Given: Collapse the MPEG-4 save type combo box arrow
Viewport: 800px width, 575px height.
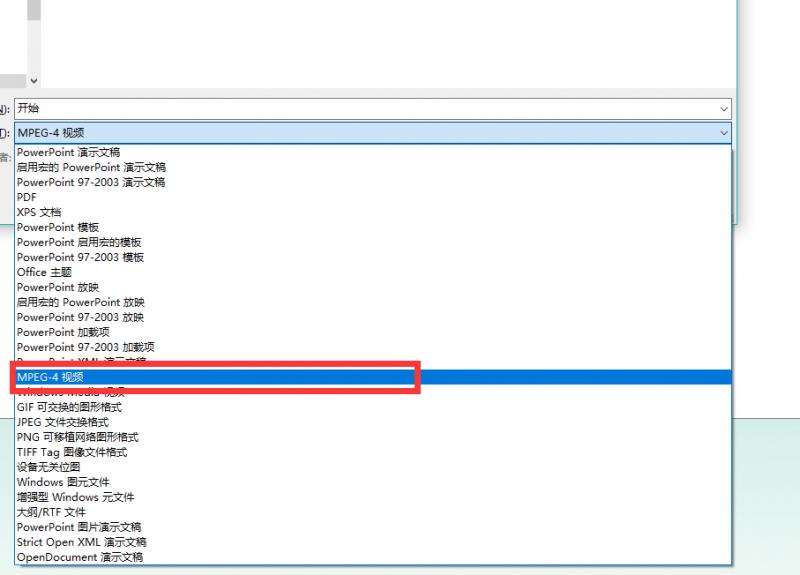Looking at the screenshot, I should [723, 133].
